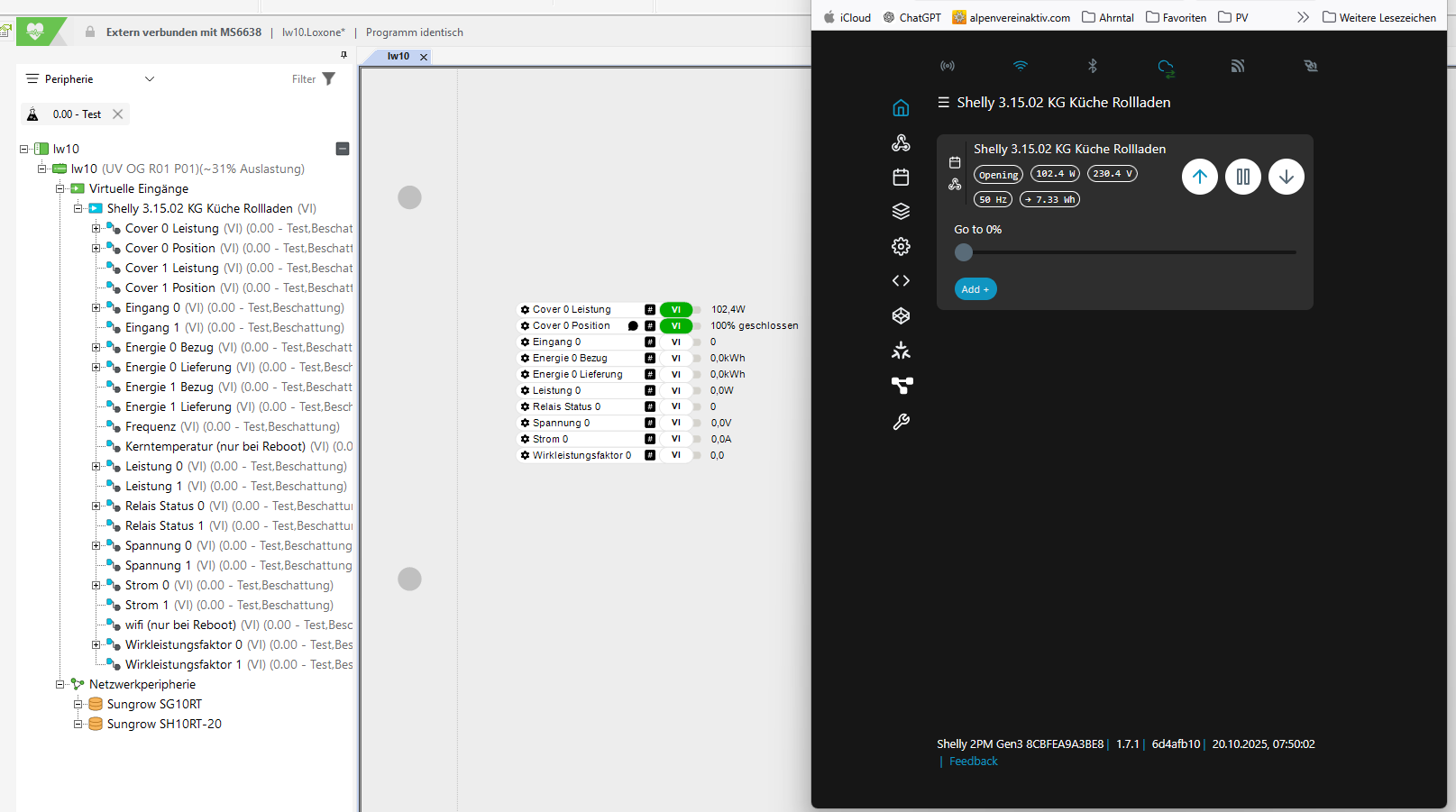Viewport: 1456px width, 812px height.
Task: Open the Weitere Lesezeichen folder
Action: coord(1379,17)
